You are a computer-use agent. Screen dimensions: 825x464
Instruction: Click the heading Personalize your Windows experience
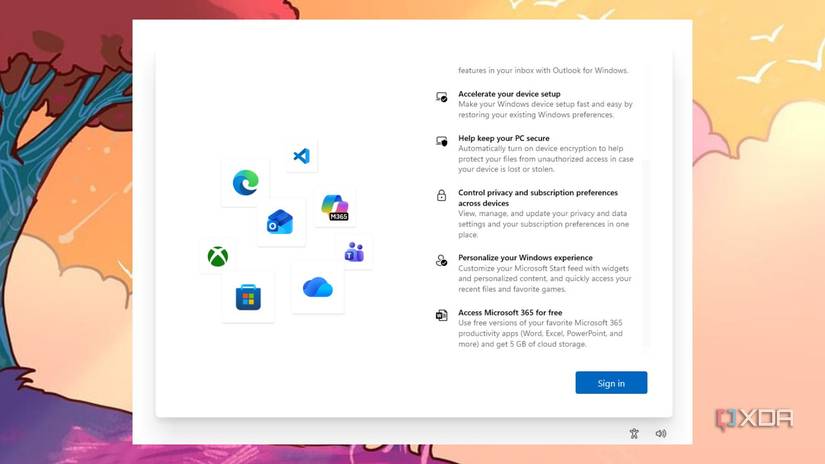(525, 257)
